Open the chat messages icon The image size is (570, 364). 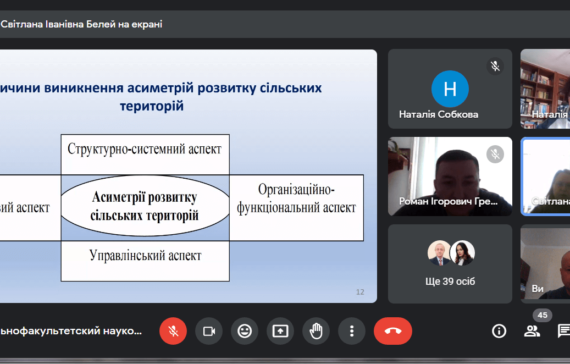[x=564, y=331]
